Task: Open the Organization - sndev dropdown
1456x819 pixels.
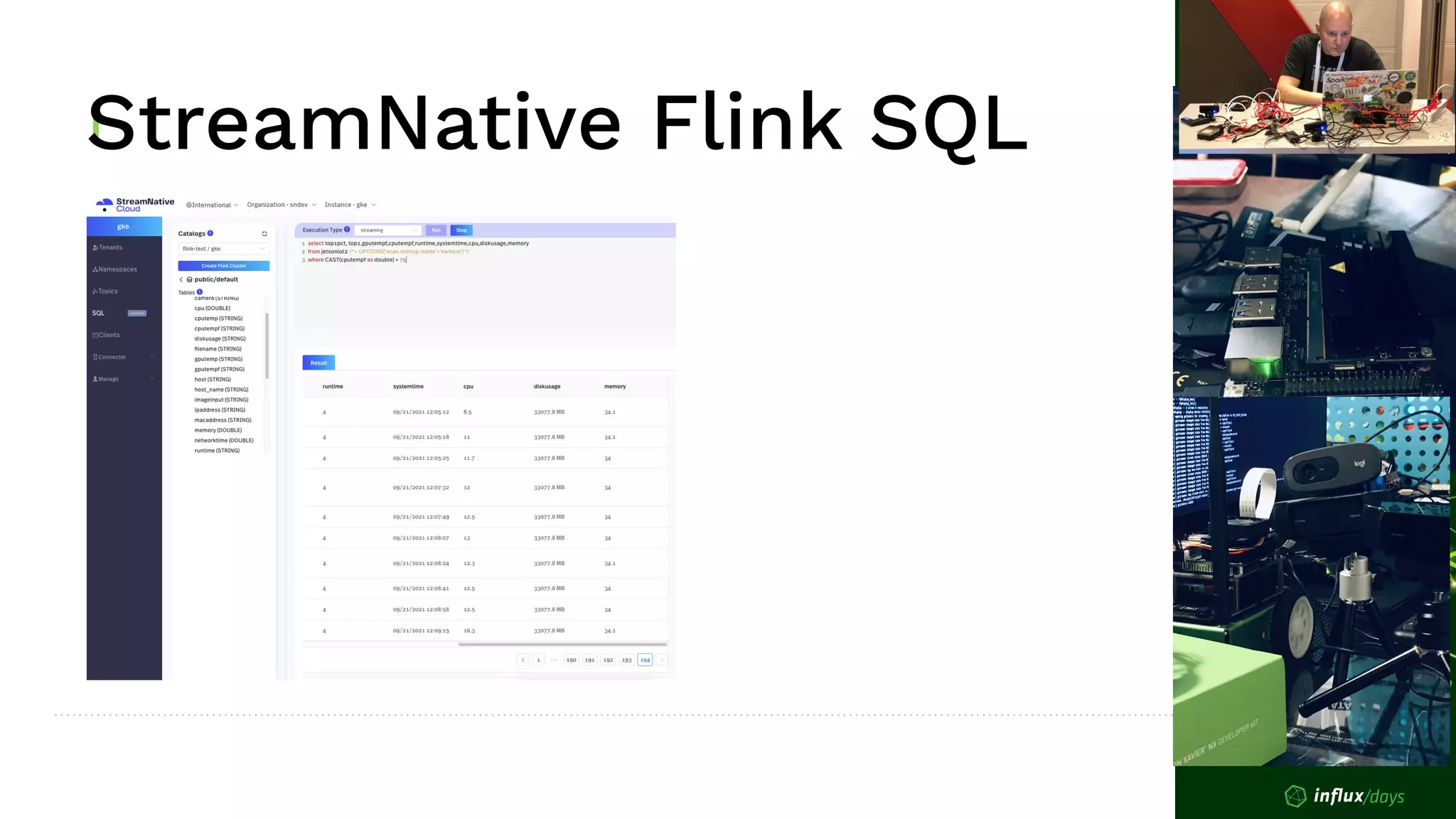Action: click(x=282, y=205)
